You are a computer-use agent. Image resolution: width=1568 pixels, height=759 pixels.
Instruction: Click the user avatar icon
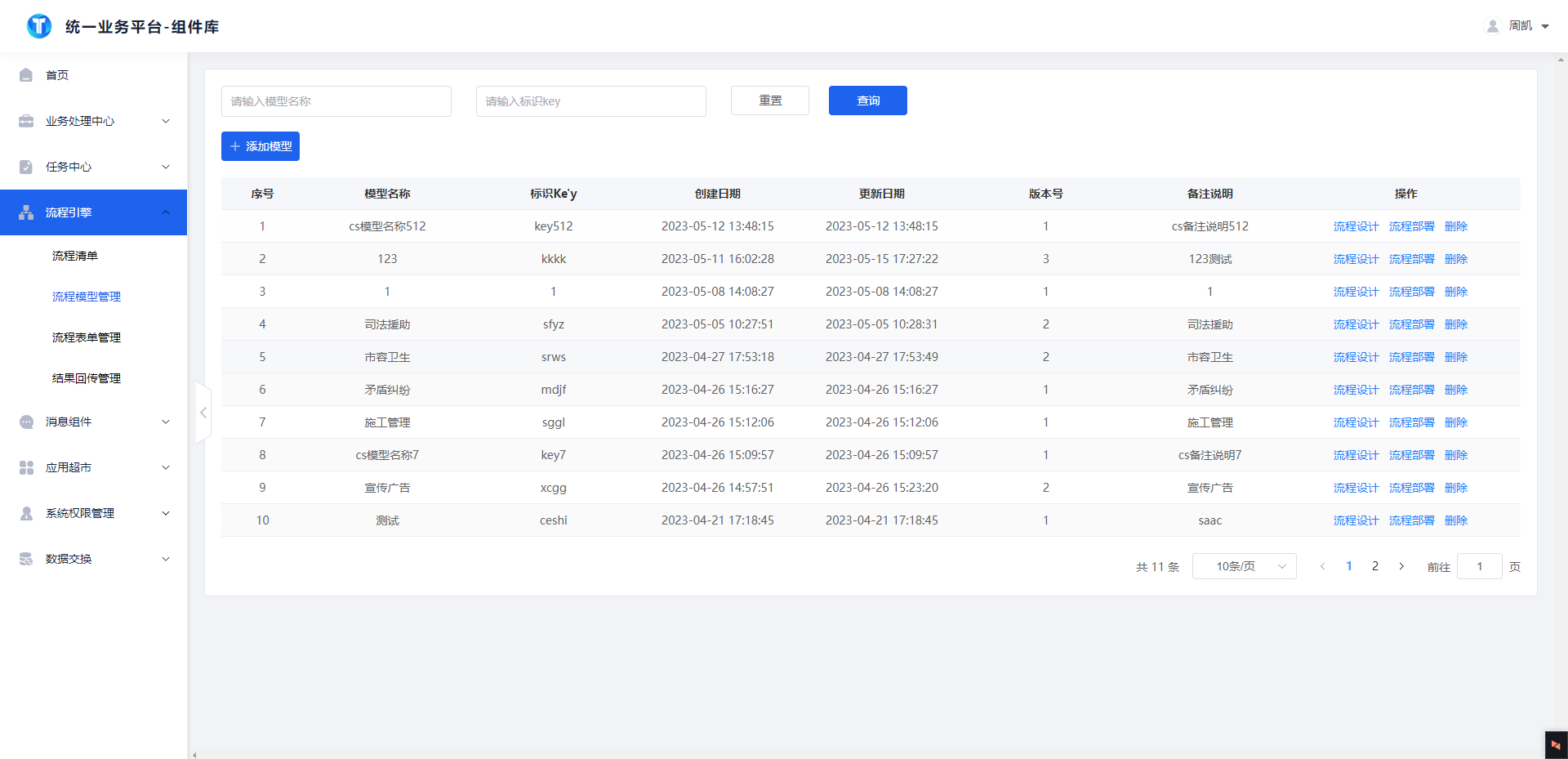1493,26
